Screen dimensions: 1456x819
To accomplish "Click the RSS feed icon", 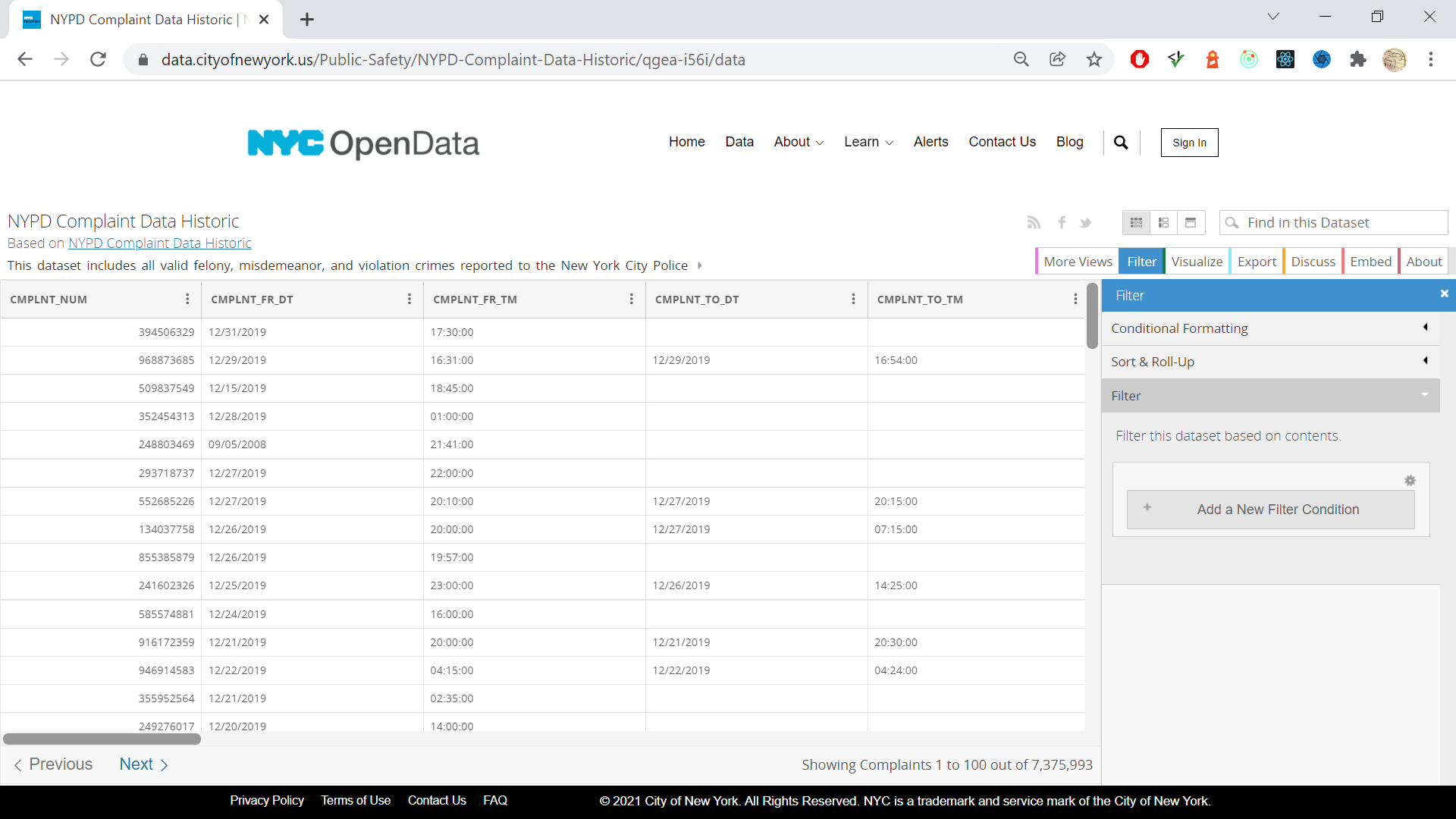I will (x=1034, y=222).
